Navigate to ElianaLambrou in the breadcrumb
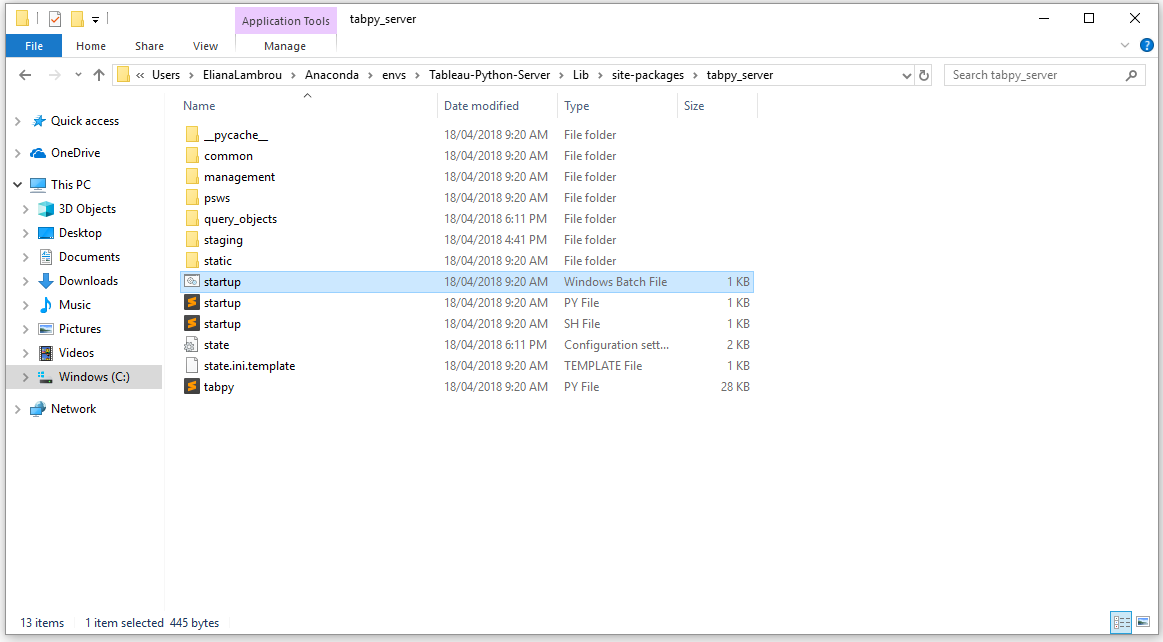The width and height of the screenshot is (1163, 642). click(x=242, y=75)
